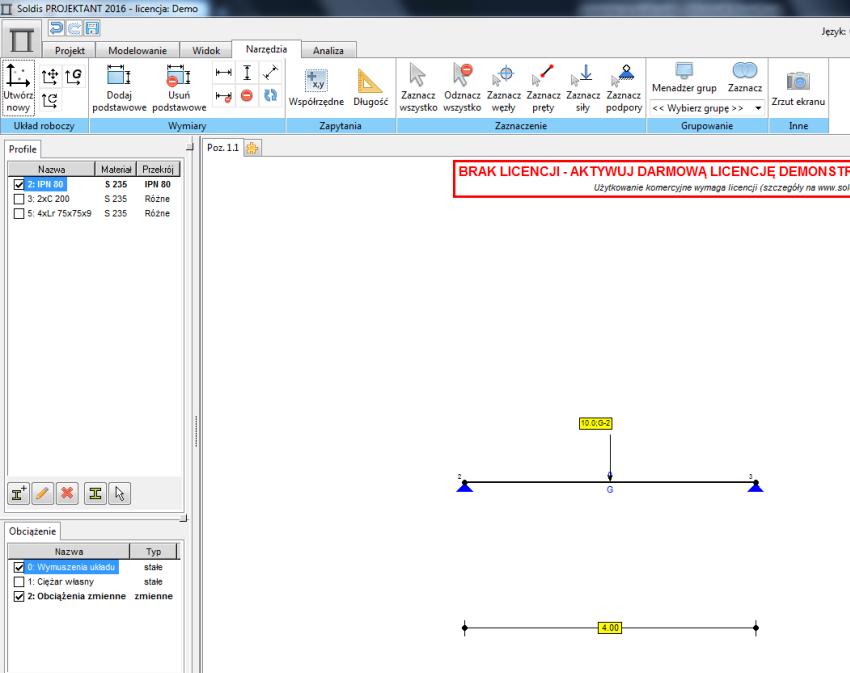Select all nodes (Zaznacz węzły)
850x673 pixels.
tap(504, 88)
